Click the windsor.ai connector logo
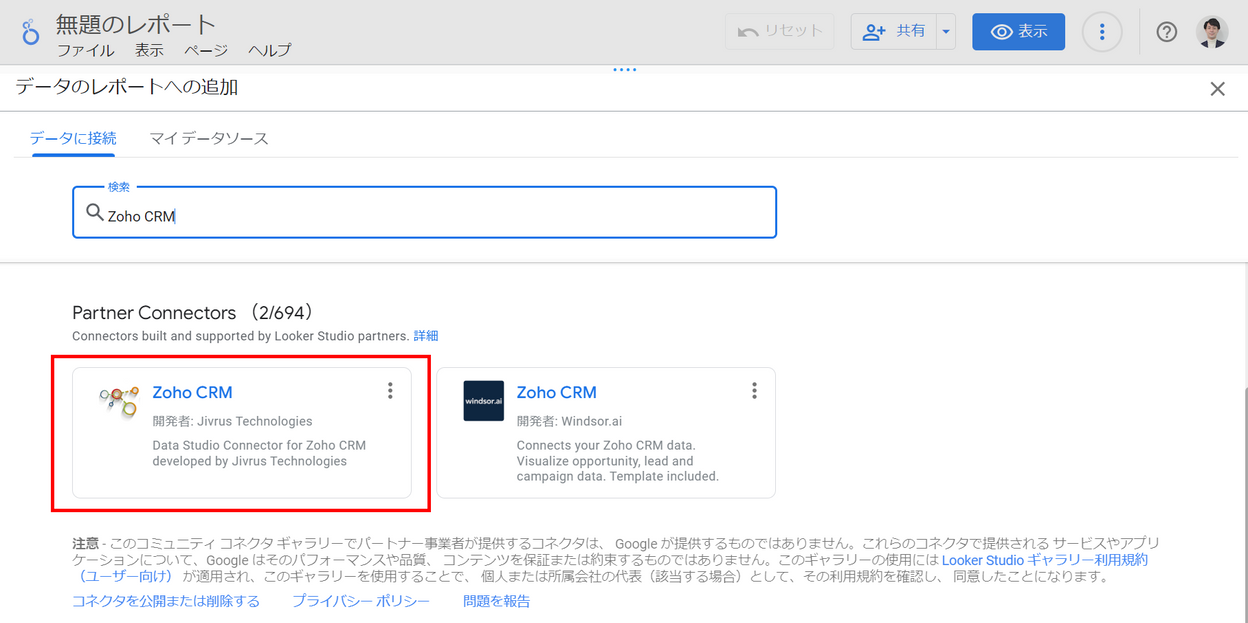This screenshot has width=1248, height=623. [x=484, y=401]
